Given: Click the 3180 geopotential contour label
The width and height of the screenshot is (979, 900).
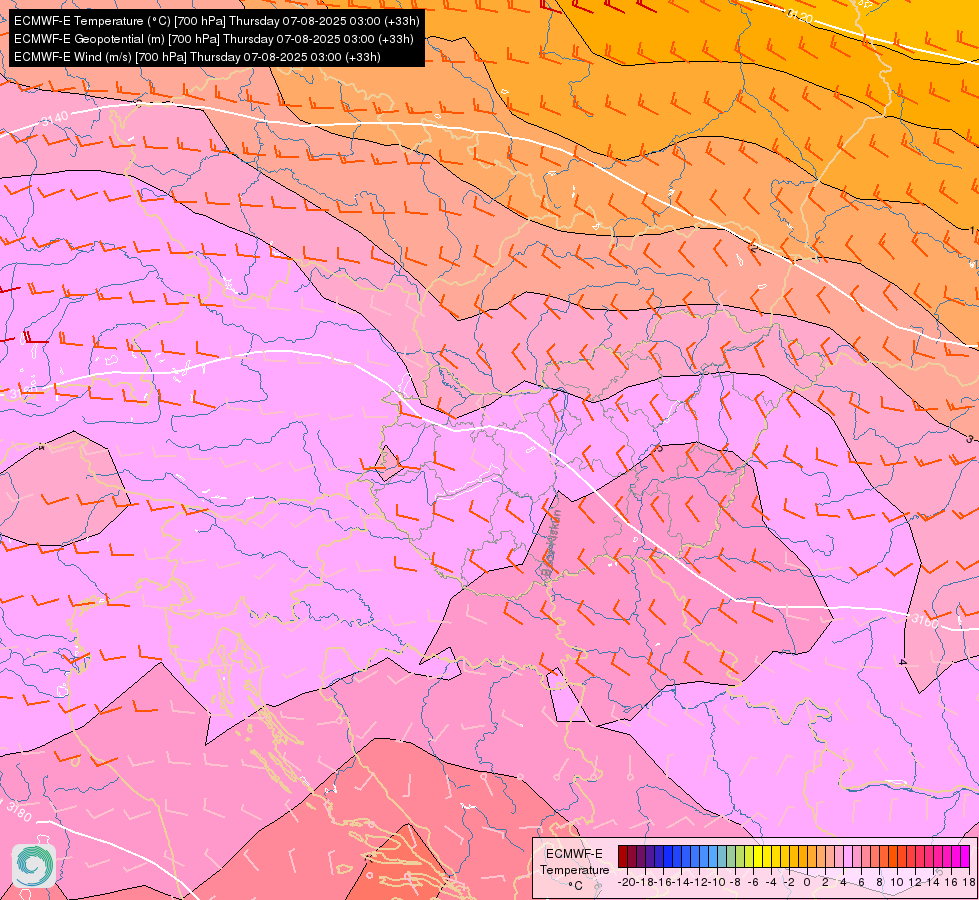Looking at the screenshot, I should coord(19,811).
